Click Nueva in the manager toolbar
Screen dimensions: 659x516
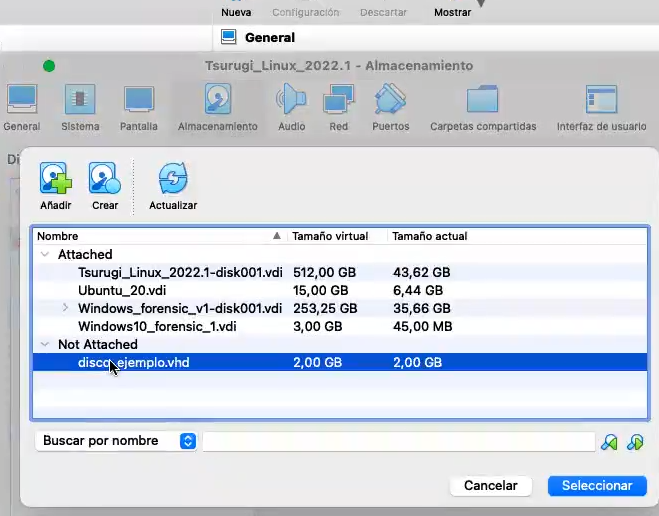236,13
